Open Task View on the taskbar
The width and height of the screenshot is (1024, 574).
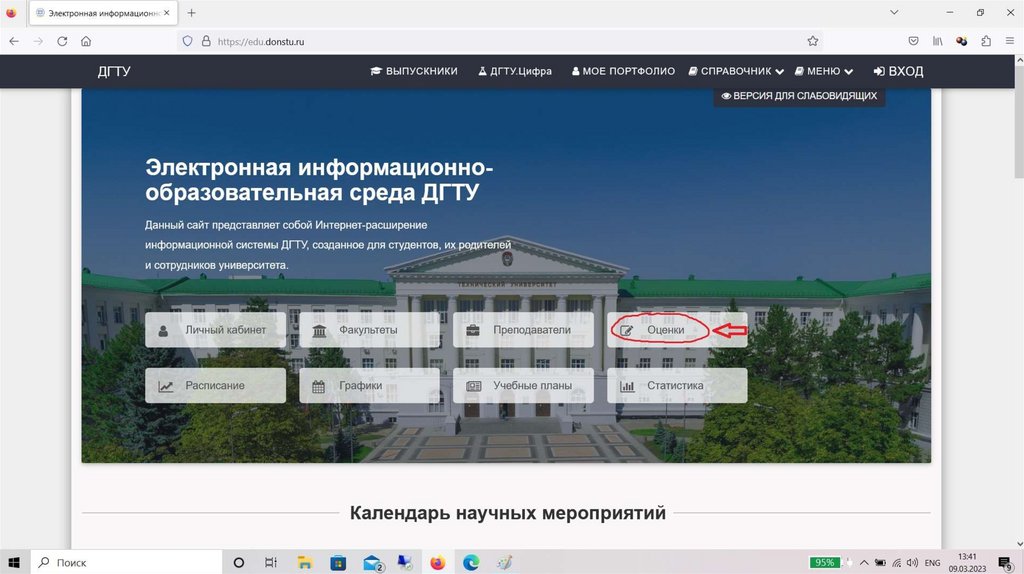click(270, 562)
